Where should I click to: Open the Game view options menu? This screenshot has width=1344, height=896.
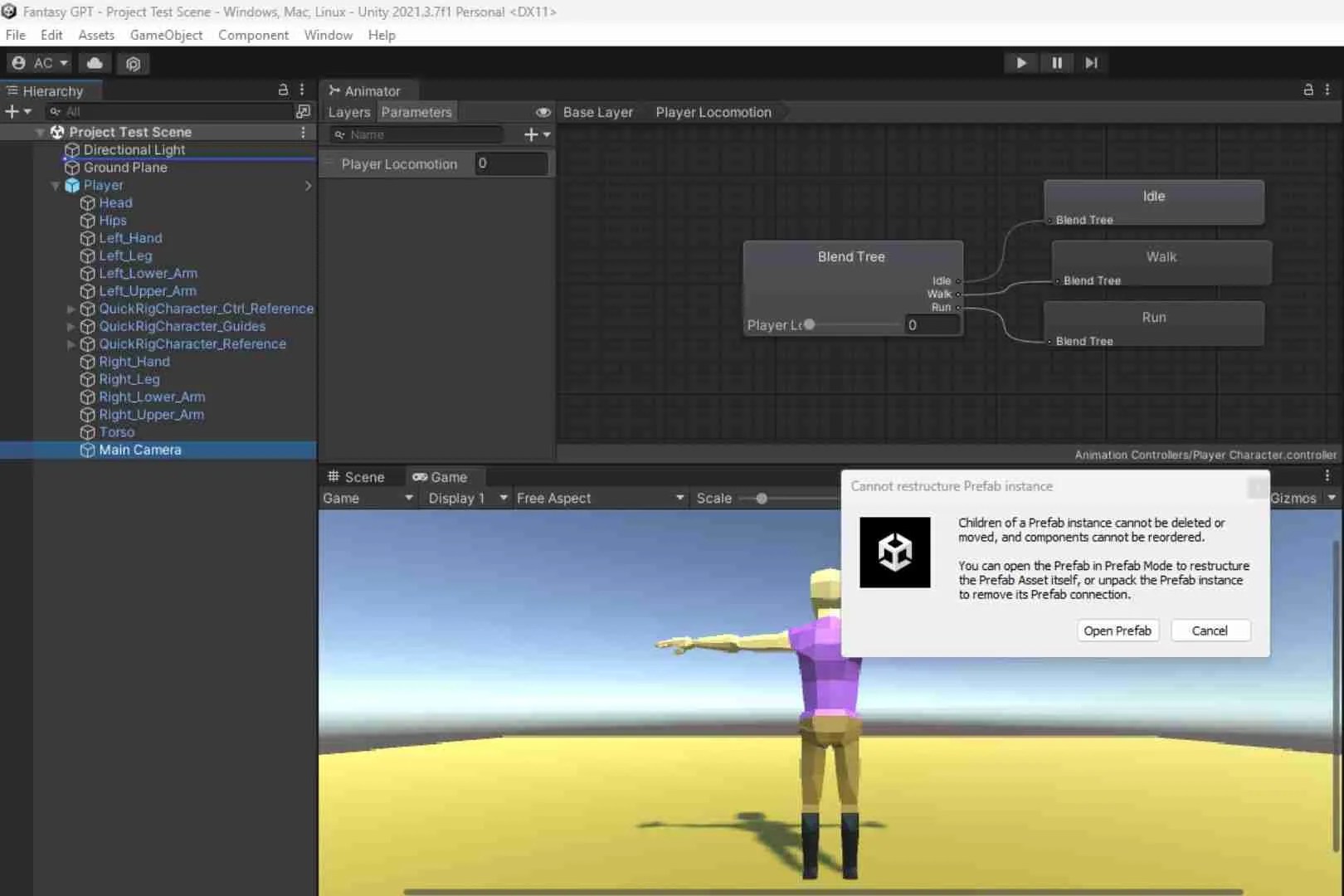pyautogui.click(x=1327, y=475)
